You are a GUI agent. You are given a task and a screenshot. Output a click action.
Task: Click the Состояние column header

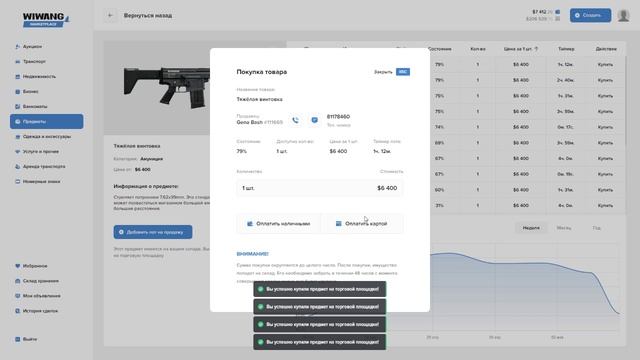tap(440, 49)
